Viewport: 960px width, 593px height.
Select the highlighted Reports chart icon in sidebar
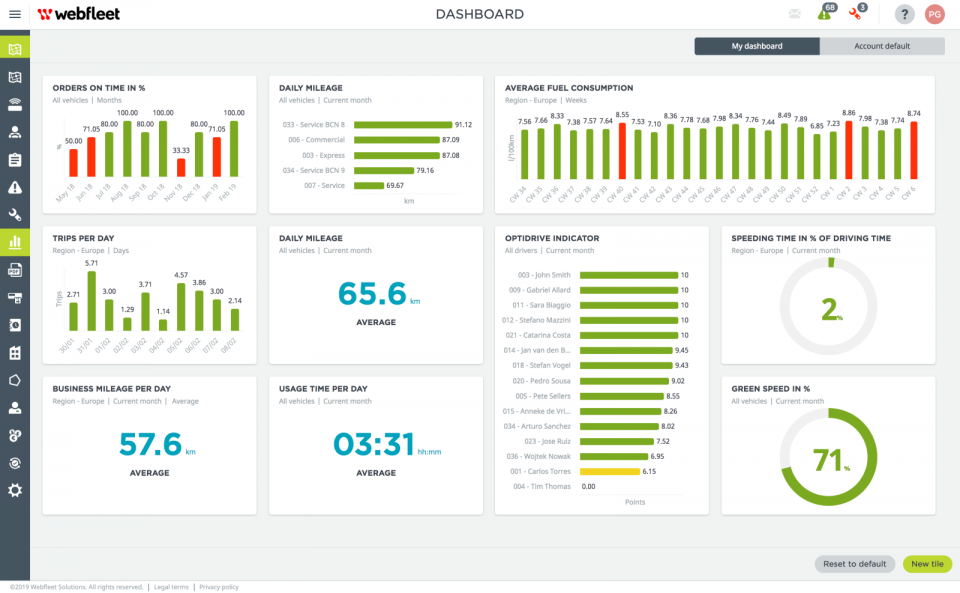tap(14, 242)
